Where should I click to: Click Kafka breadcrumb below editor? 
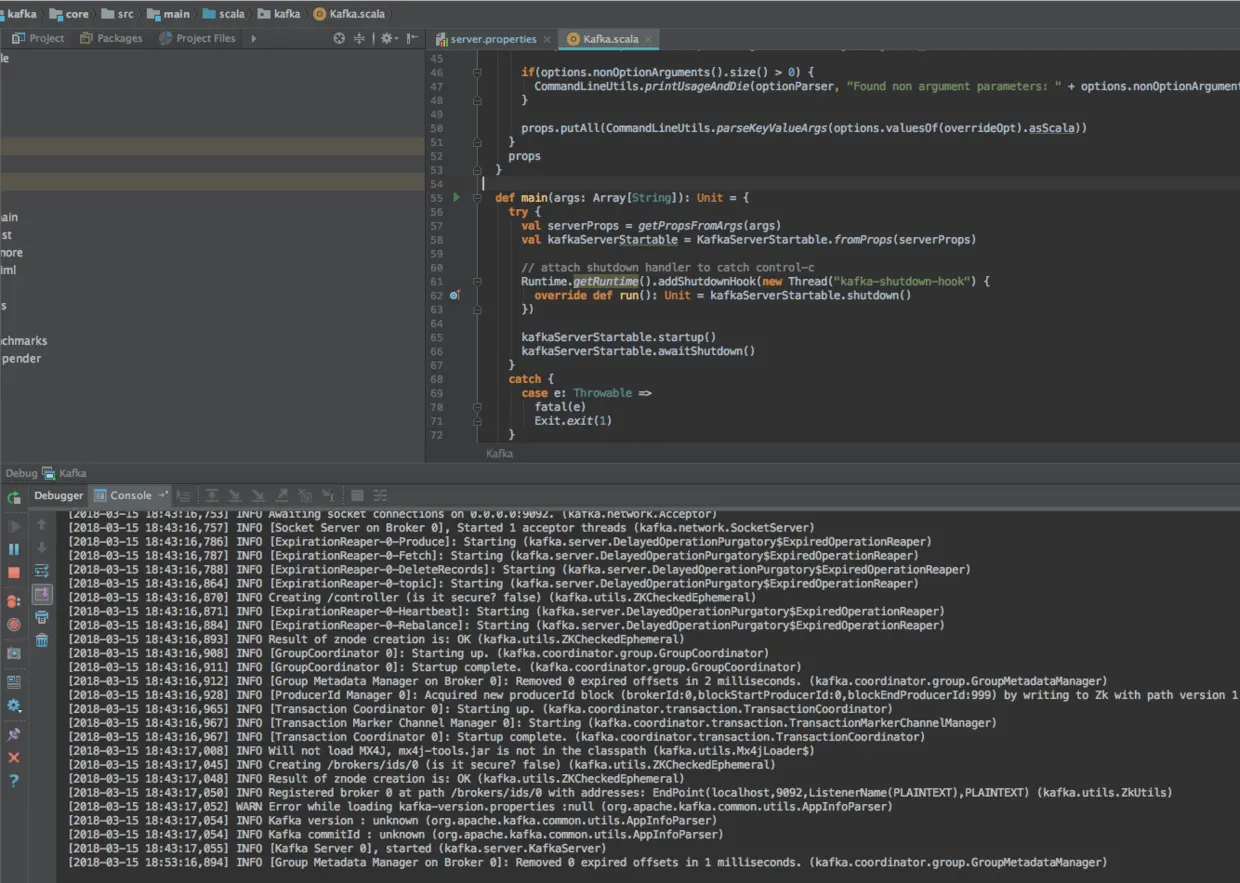tap(500, 453)
